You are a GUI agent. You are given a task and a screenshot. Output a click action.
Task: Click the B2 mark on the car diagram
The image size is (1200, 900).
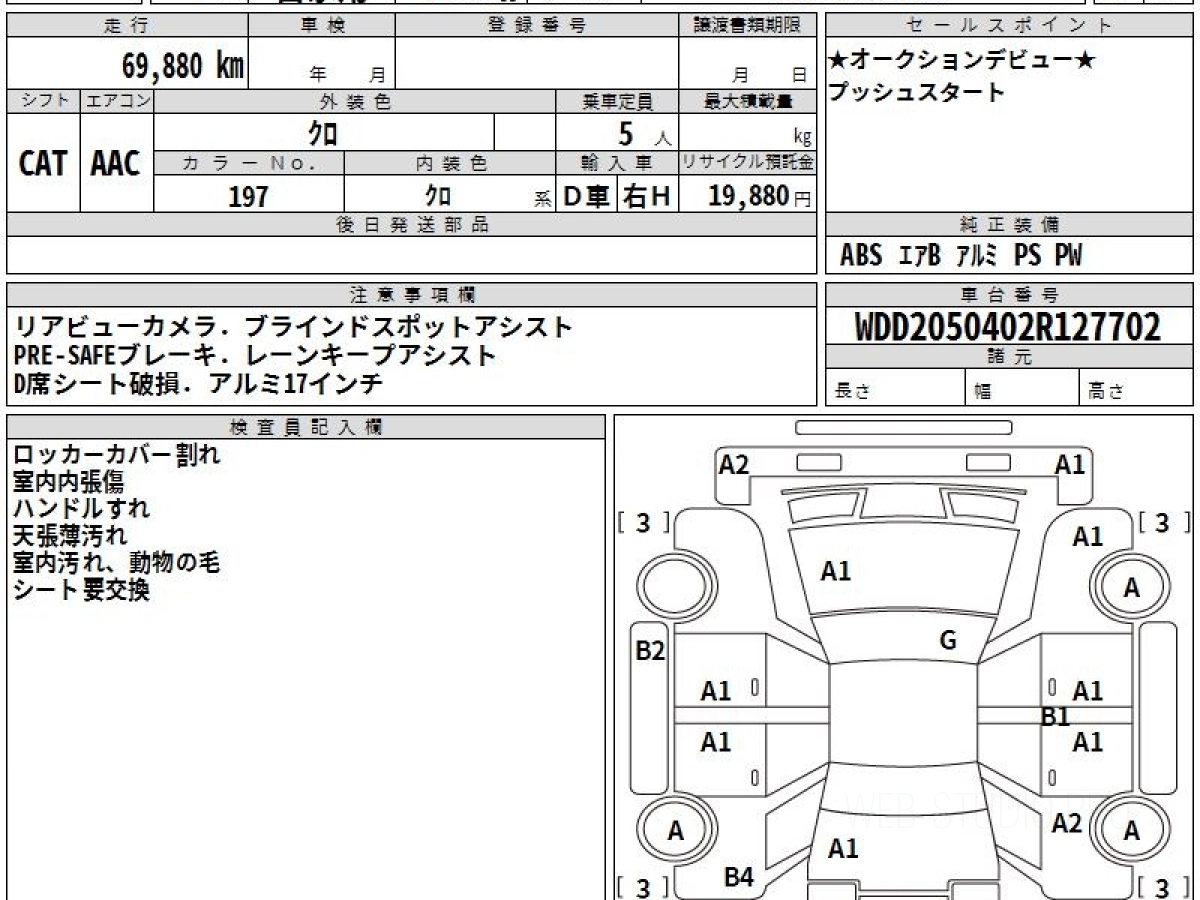pyautogui.click(x=650, y=651)
